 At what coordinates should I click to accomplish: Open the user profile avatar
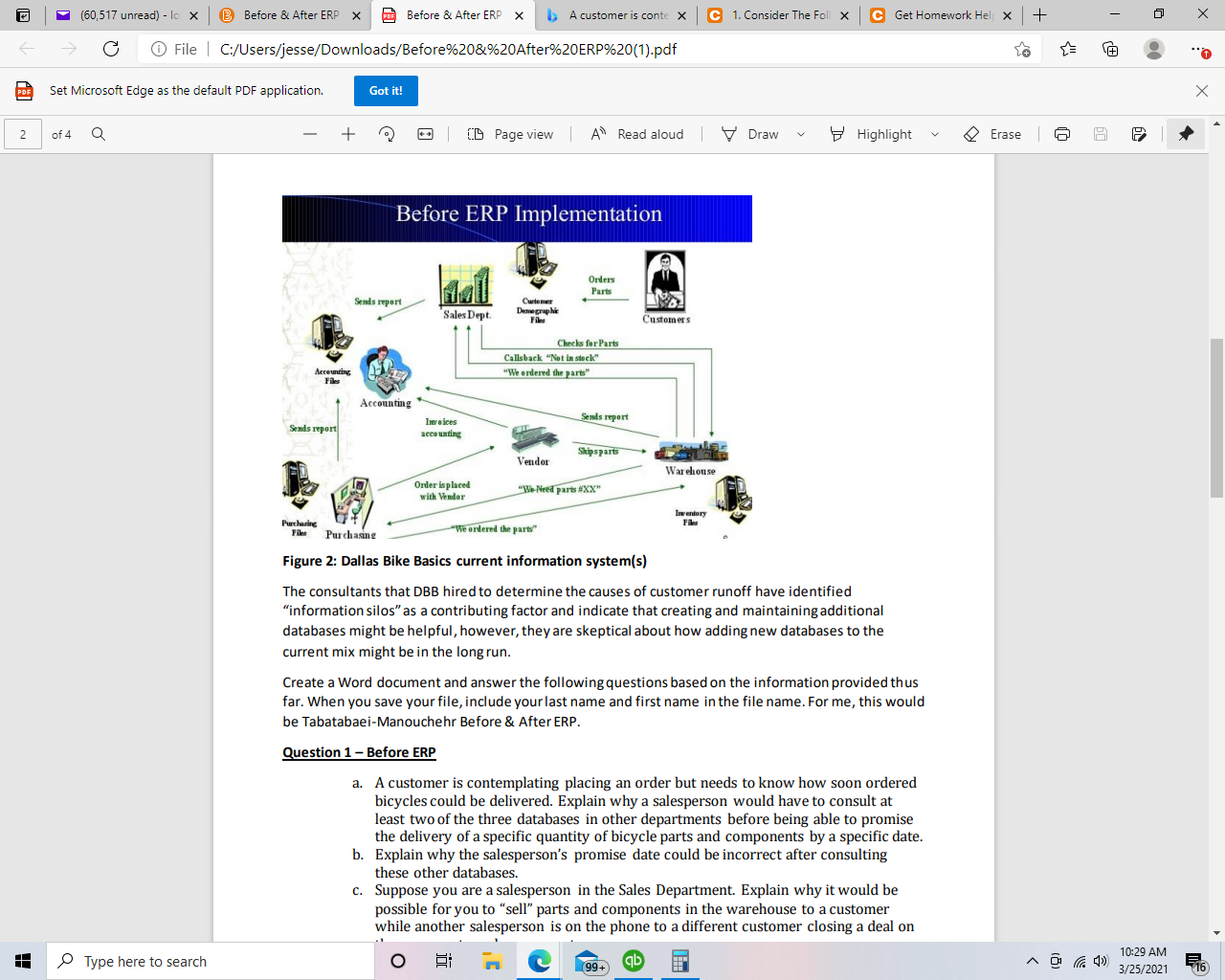coord(1154,49)
